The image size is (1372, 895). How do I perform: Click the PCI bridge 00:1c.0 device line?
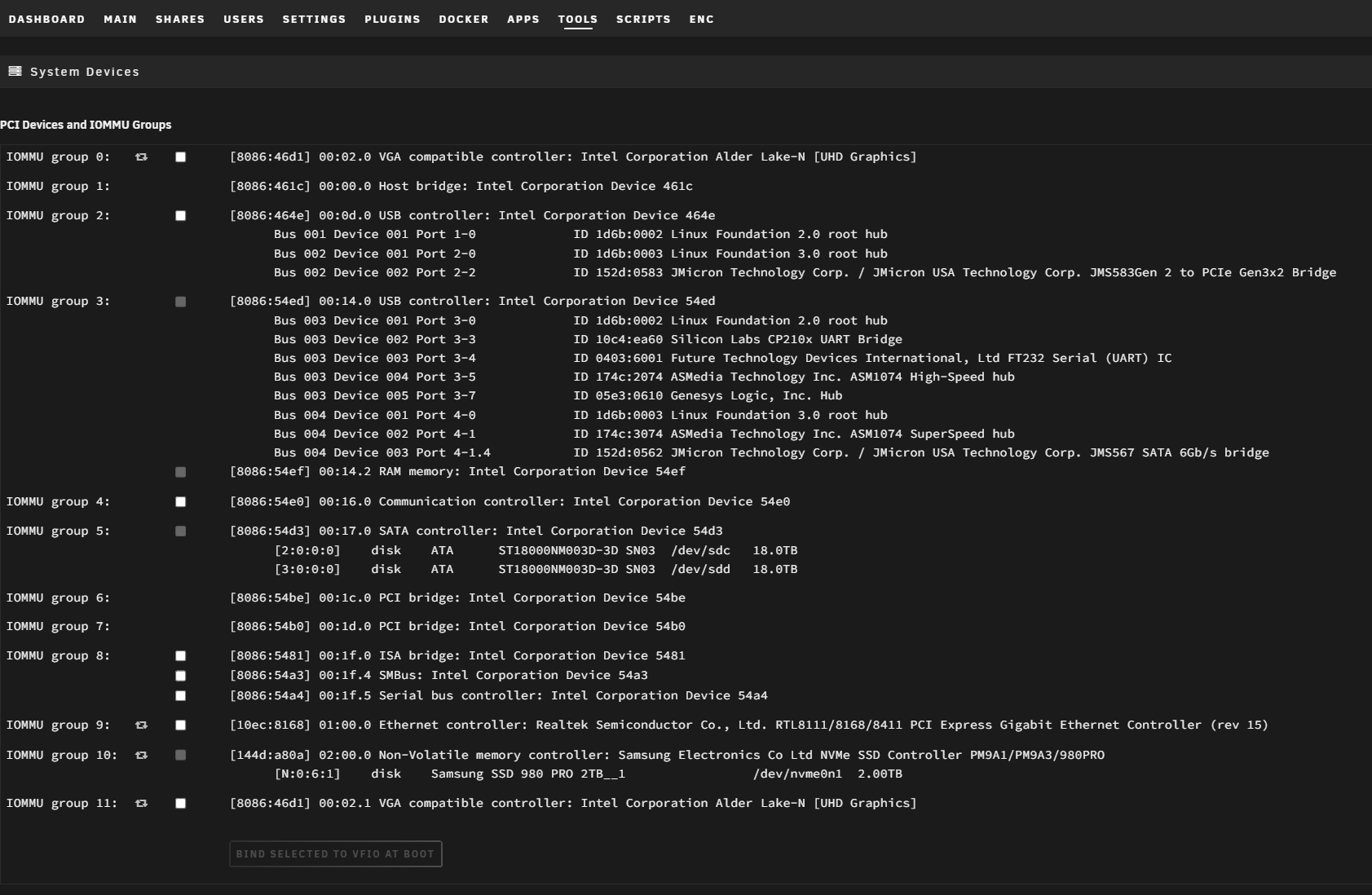click(457, 598)
